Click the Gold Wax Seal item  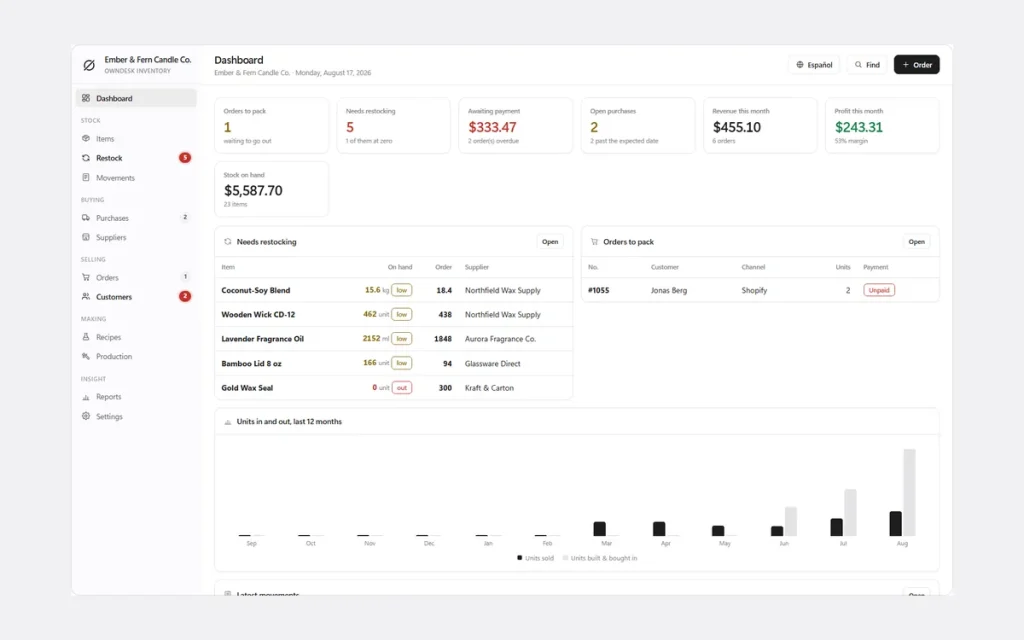tap(247, 388)
